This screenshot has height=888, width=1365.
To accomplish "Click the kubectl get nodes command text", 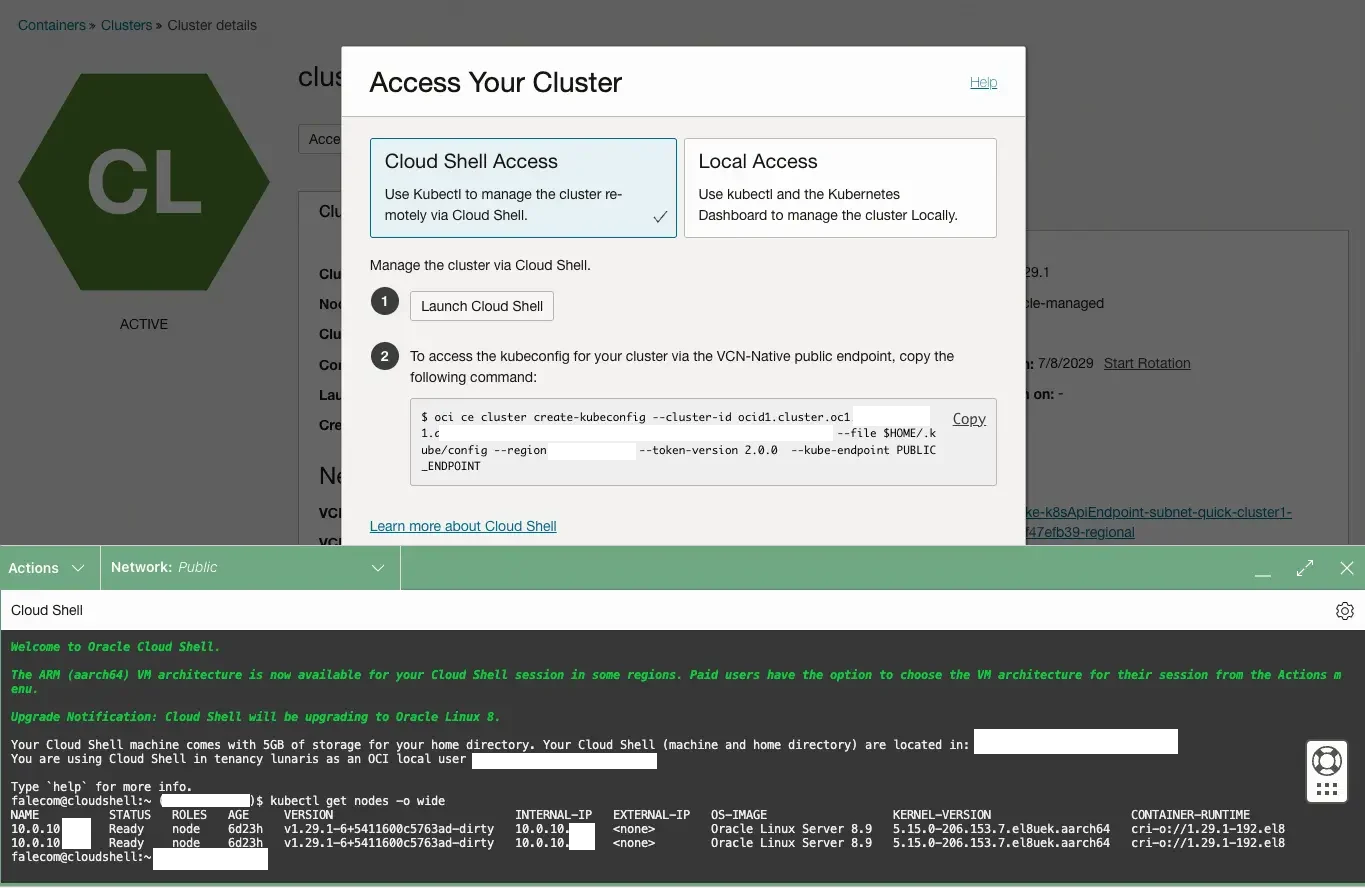I will [358, 801].
